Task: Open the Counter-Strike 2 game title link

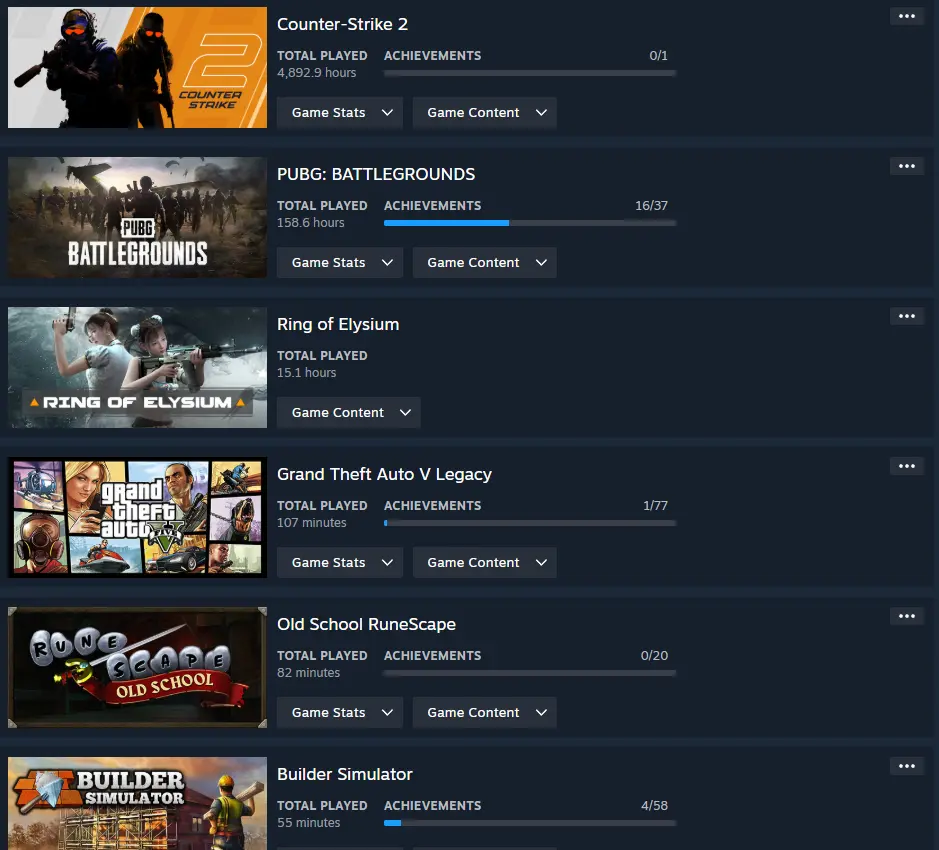Action: [x=343, y=24]
